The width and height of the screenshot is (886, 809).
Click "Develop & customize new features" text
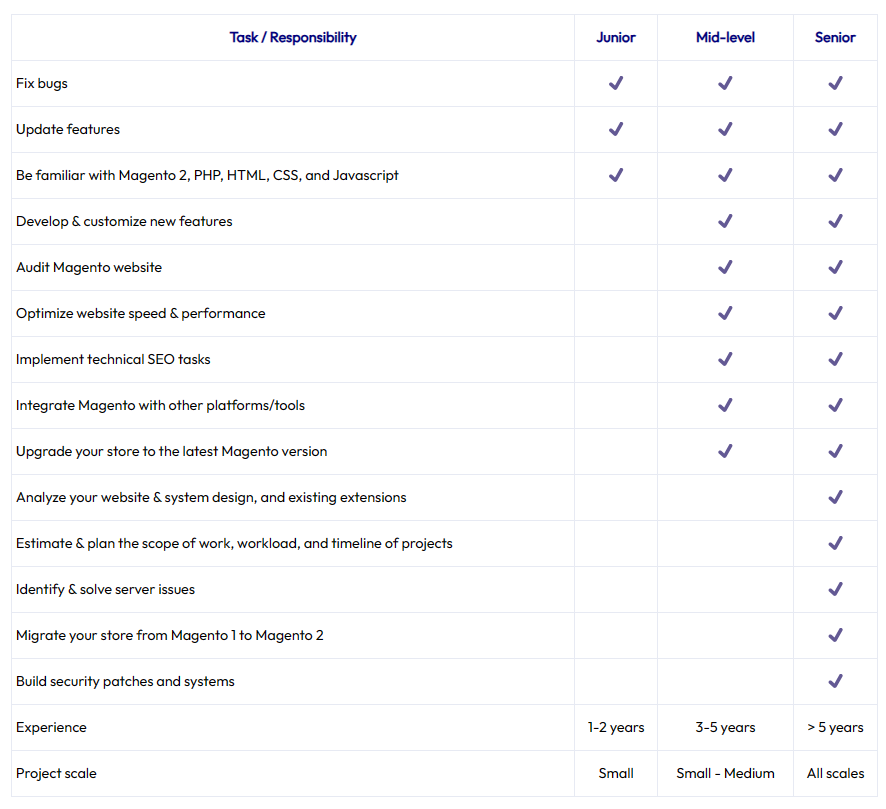[124, 221]
